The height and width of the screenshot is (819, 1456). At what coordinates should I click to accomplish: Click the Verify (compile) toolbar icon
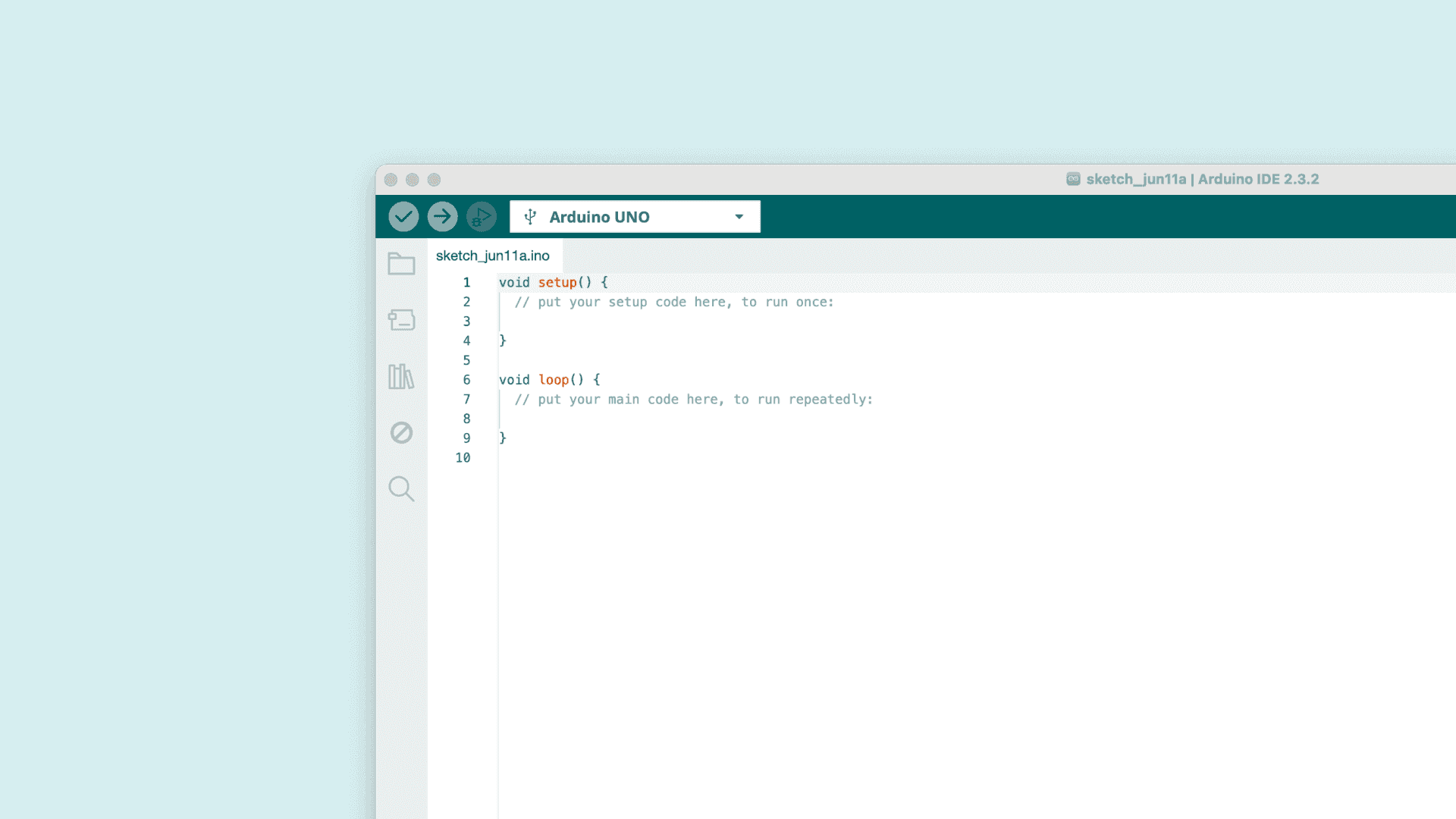coord(403,216)
